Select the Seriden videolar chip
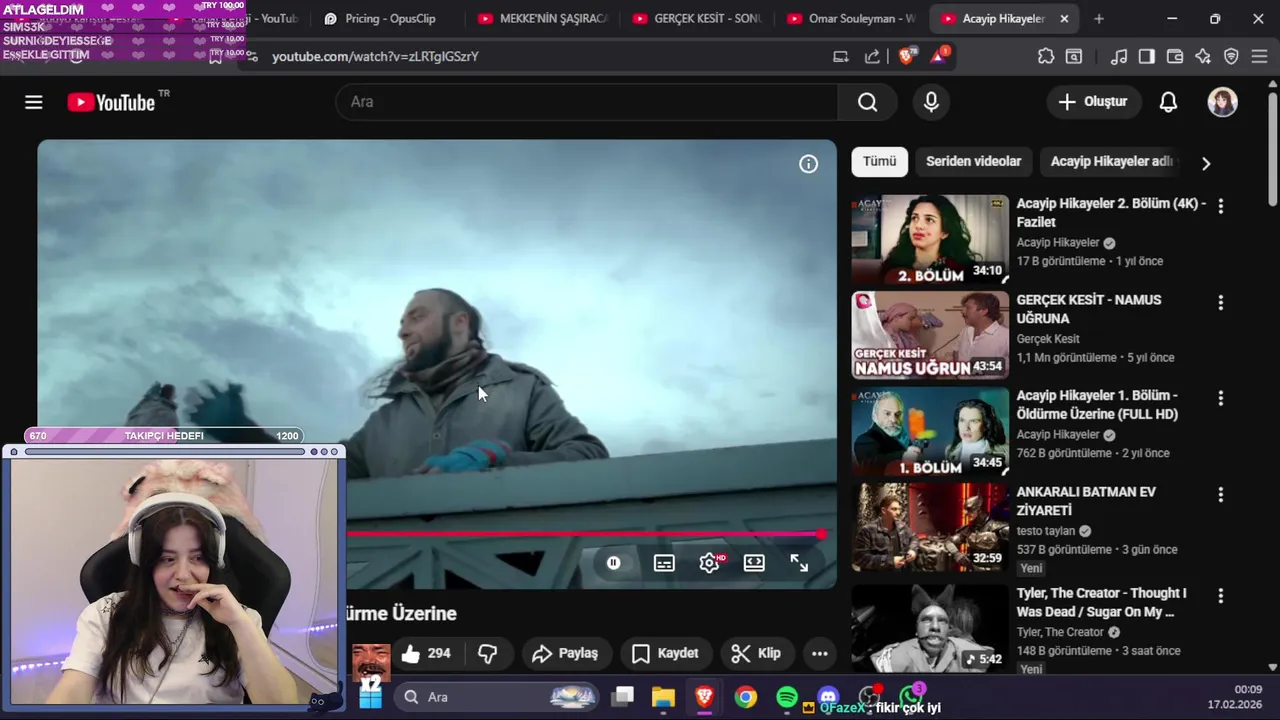This screenshot has height=720, width=1280. coord(973,162)
